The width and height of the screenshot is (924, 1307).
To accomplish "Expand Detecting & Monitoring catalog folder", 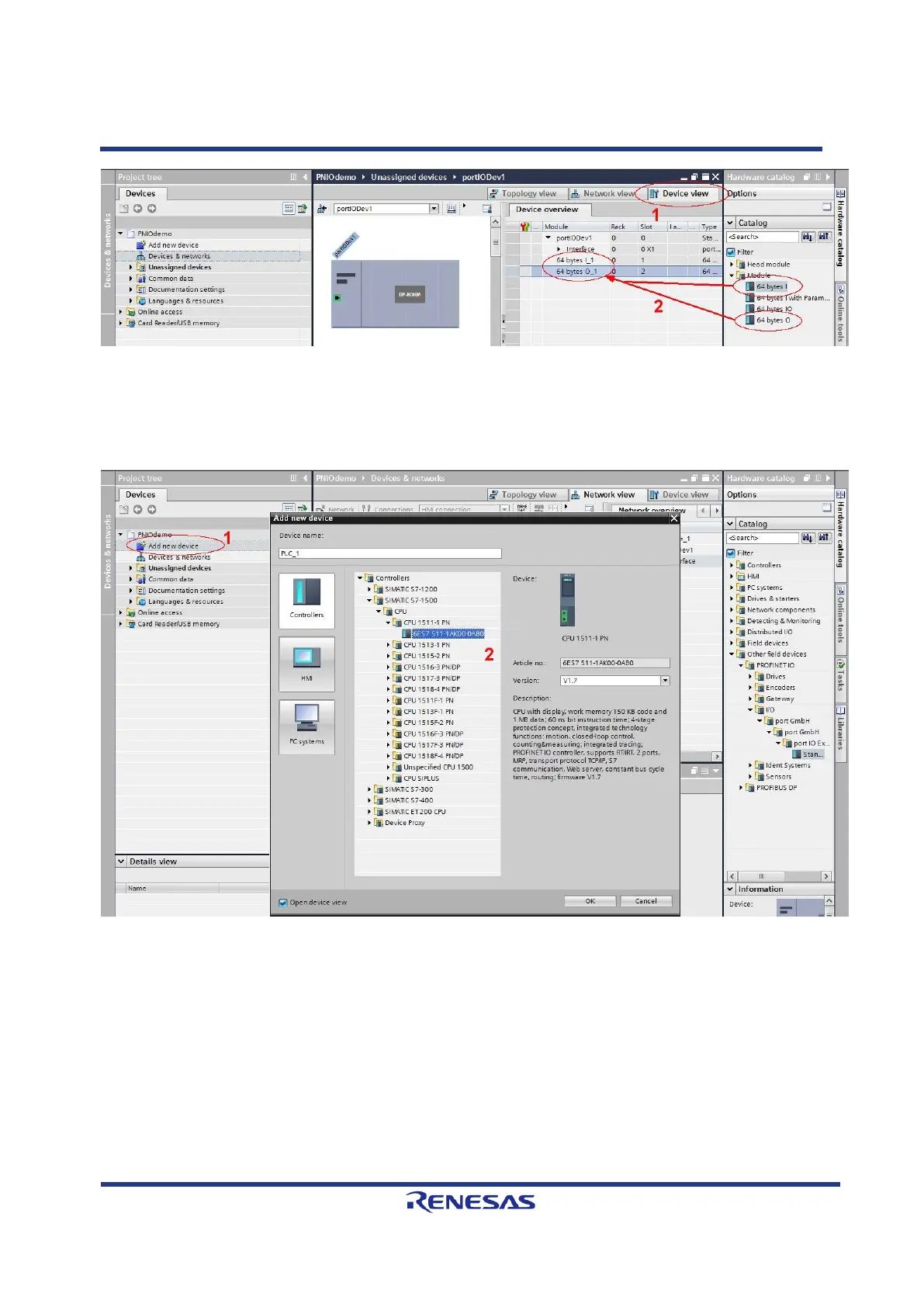I will [x=732, y=621].
